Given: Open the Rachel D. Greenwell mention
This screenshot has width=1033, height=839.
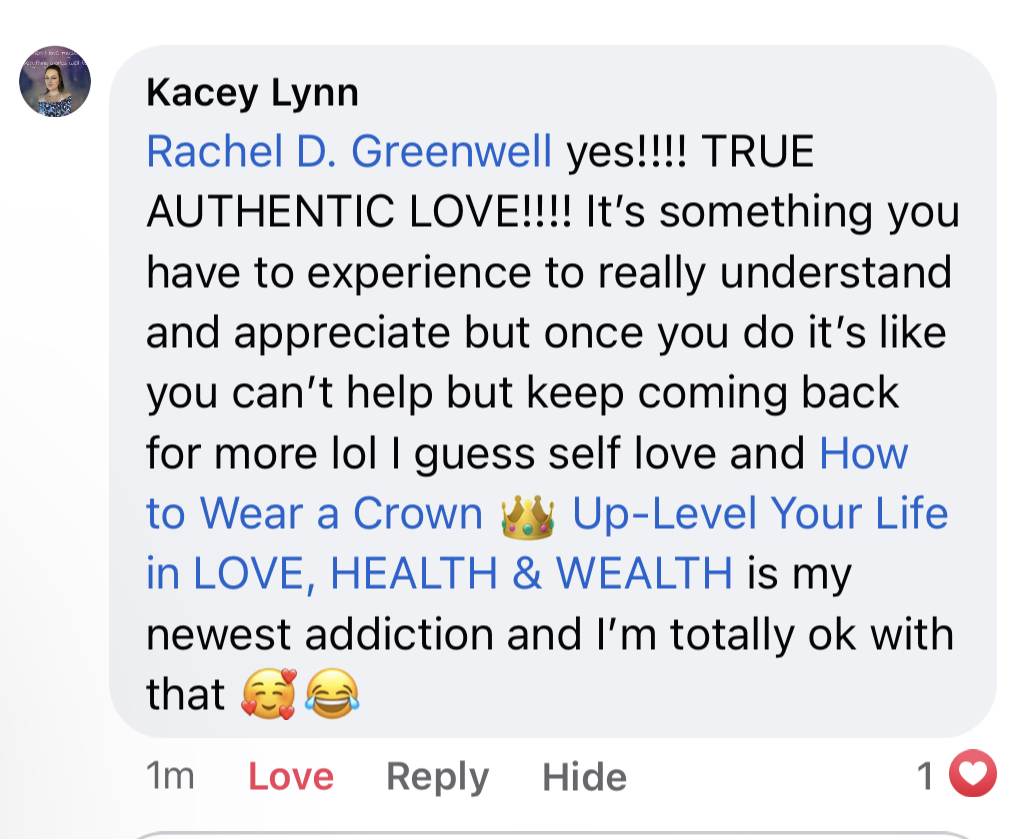Looking at the screenshot, I should coord(349,151).
